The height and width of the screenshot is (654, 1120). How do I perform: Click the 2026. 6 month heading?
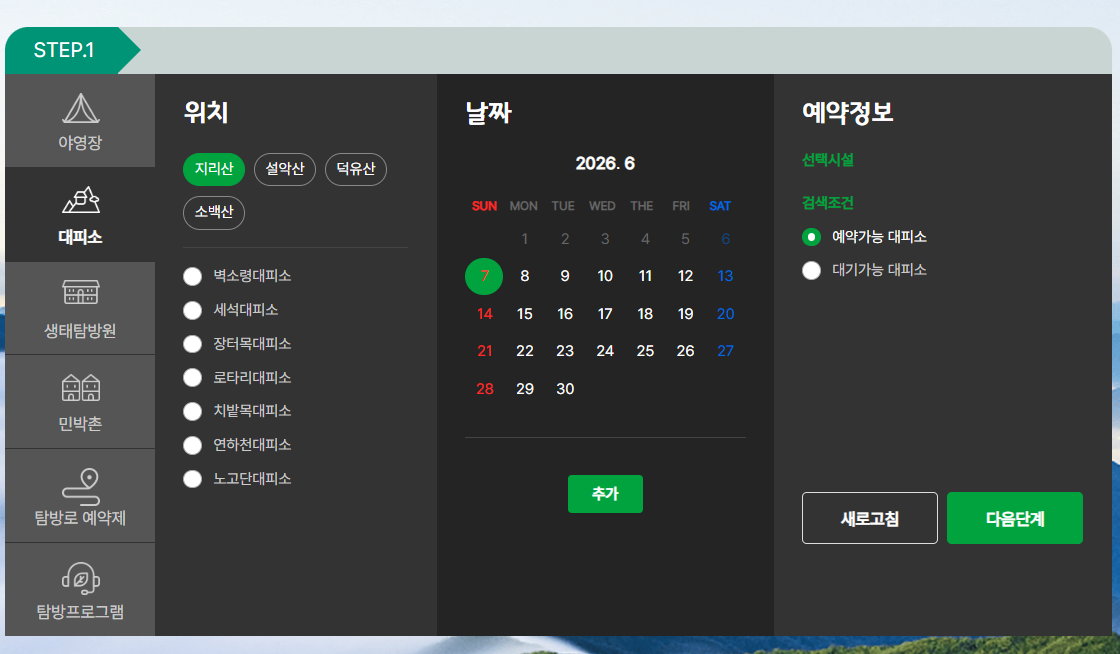click(605, 164)
